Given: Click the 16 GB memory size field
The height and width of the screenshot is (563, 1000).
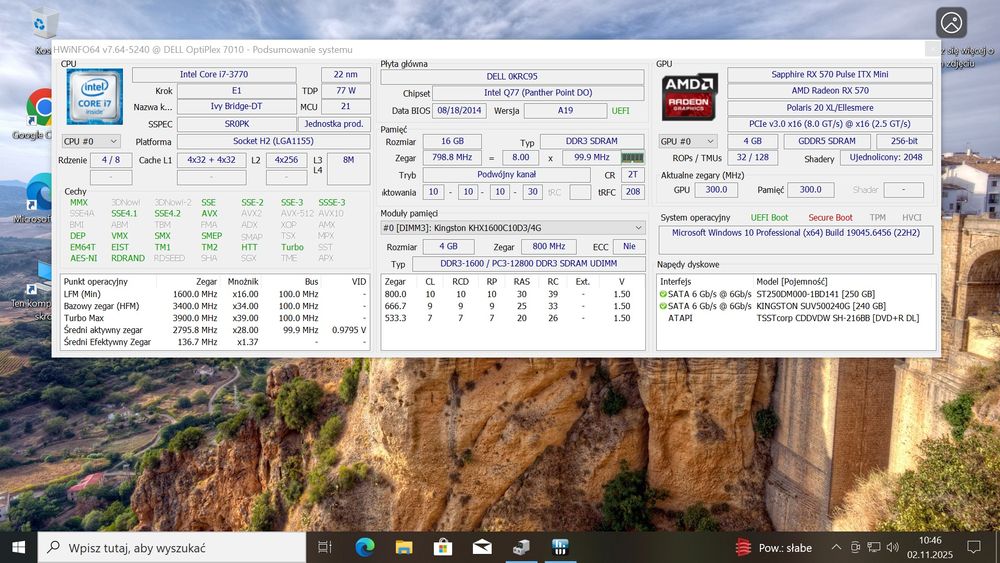Looking at the screenshot, I should [x=452, y=141].
